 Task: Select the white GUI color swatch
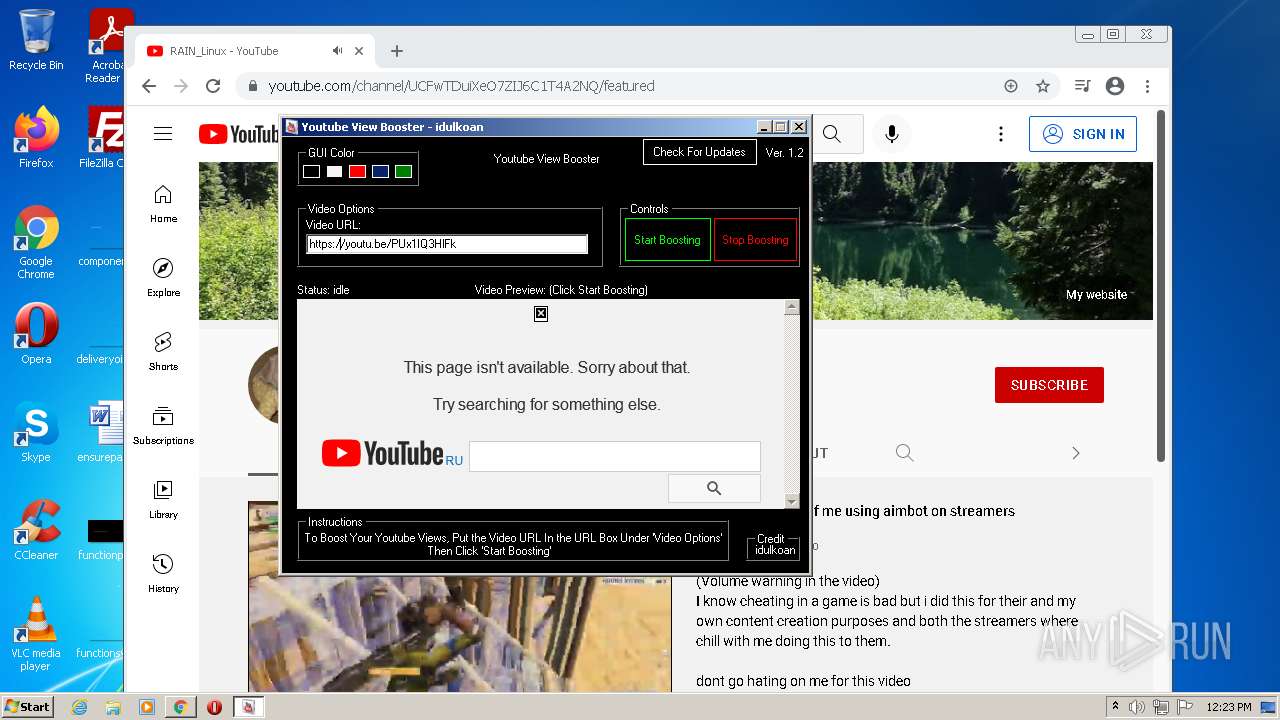click(x=334, y=172)
